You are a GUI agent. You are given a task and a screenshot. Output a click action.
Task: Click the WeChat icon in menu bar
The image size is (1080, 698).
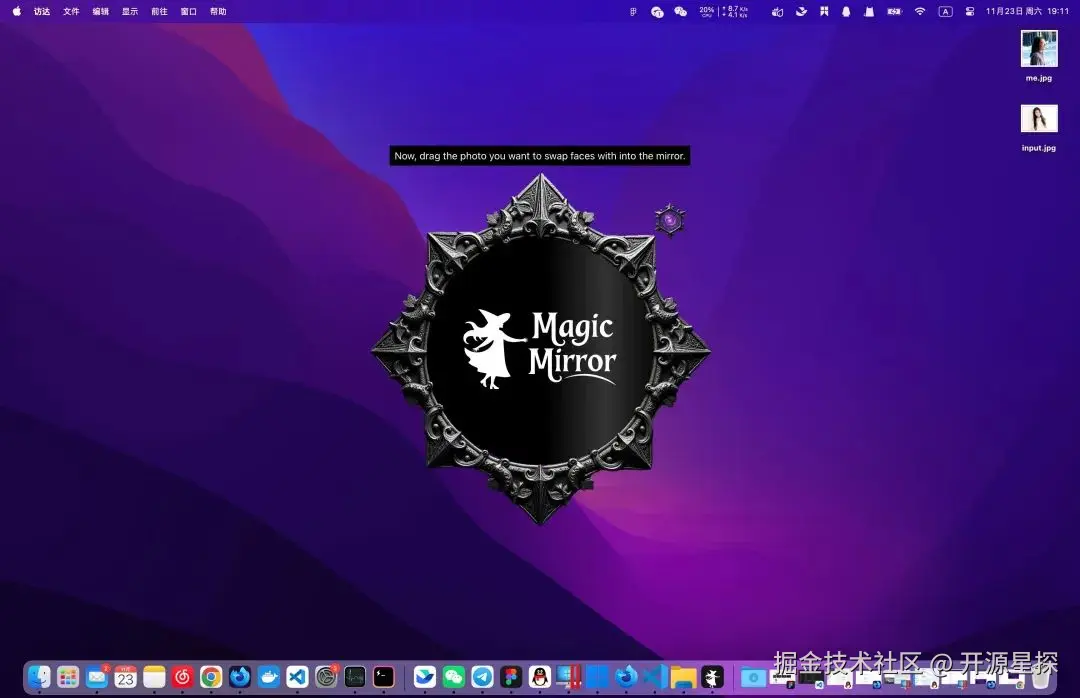[681, 11]
